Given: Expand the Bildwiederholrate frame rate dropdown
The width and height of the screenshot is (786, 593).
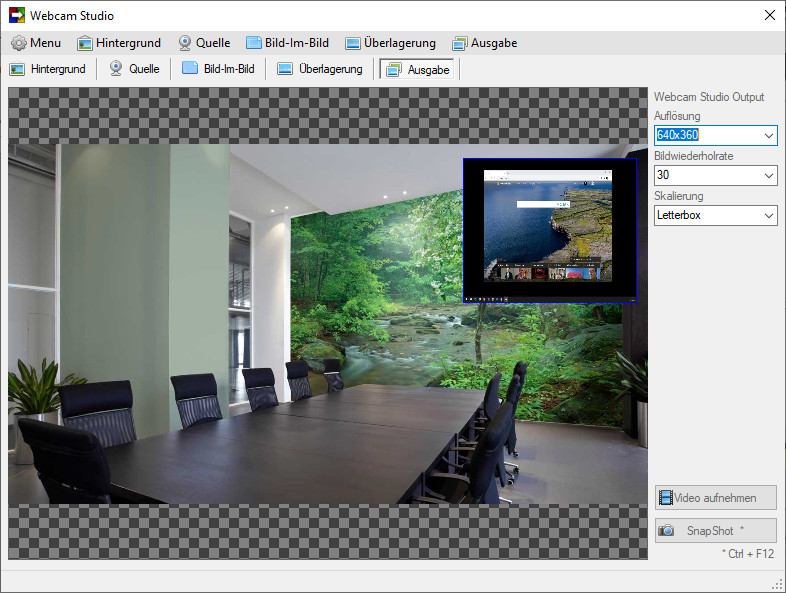Looking at the screenshot, I should (x=768, y=175).
